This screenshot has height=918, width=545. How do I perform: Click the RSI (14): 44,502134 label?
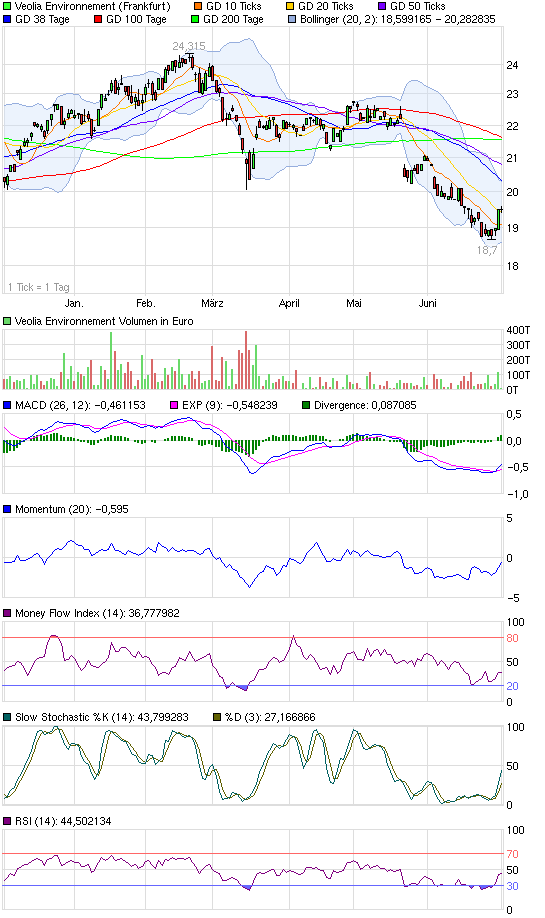tap(63, 821)
